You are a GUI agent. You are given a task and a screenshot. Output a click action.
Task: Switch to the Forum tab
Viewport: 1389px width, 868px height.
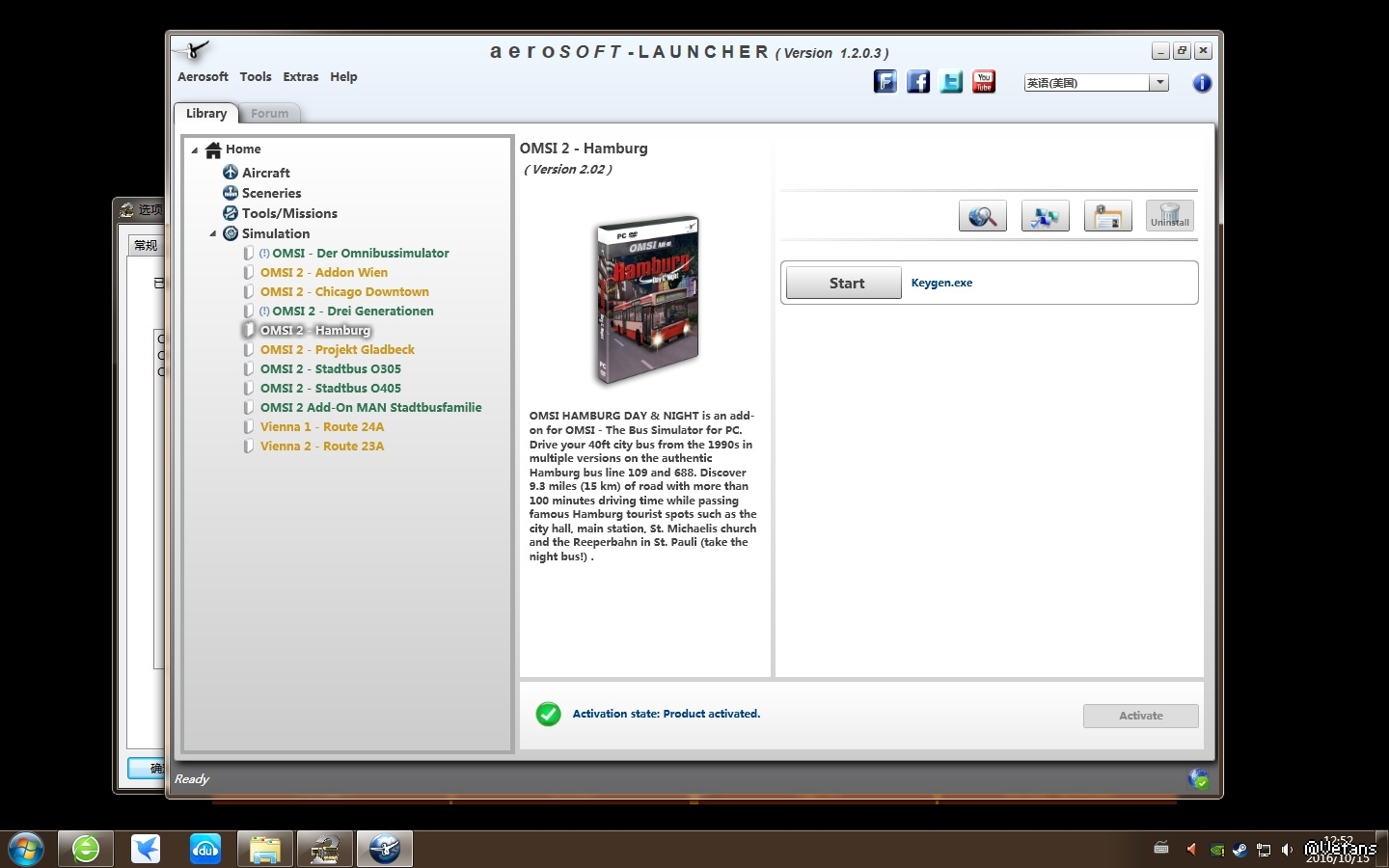pyautogui.click(x=270, y=114)
